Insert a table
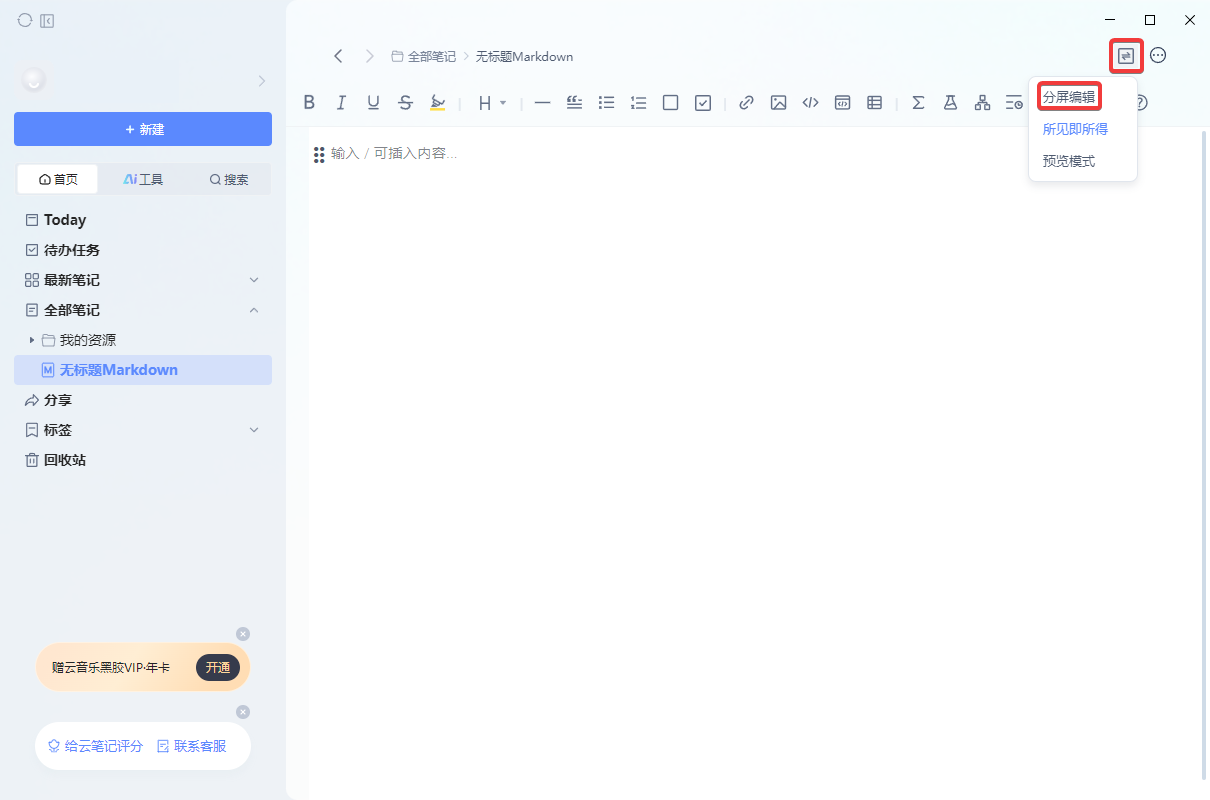 click(874, 102)
